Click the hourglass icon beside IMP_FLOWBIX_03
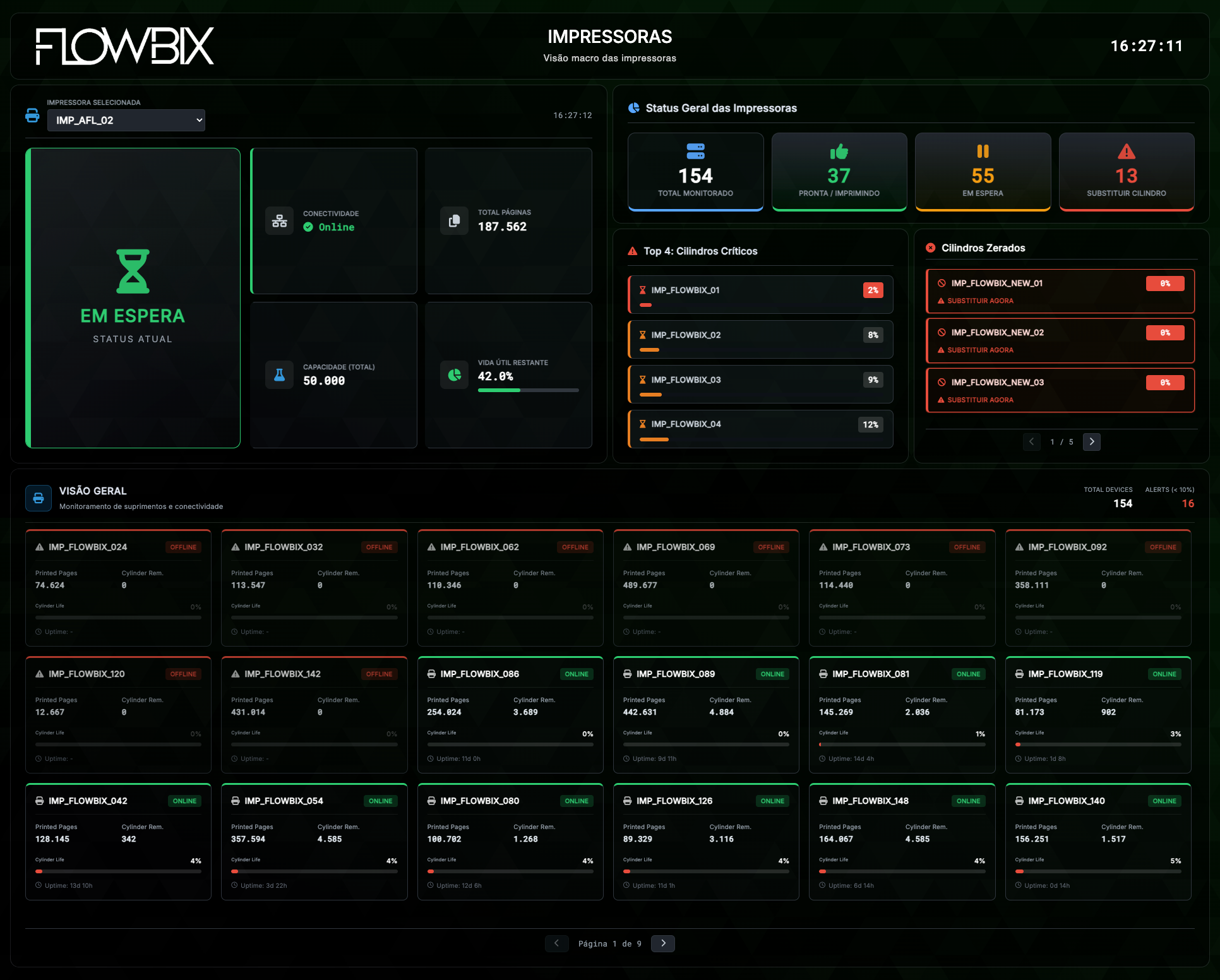Viewport: 1220px width, 980px height. 643,380
